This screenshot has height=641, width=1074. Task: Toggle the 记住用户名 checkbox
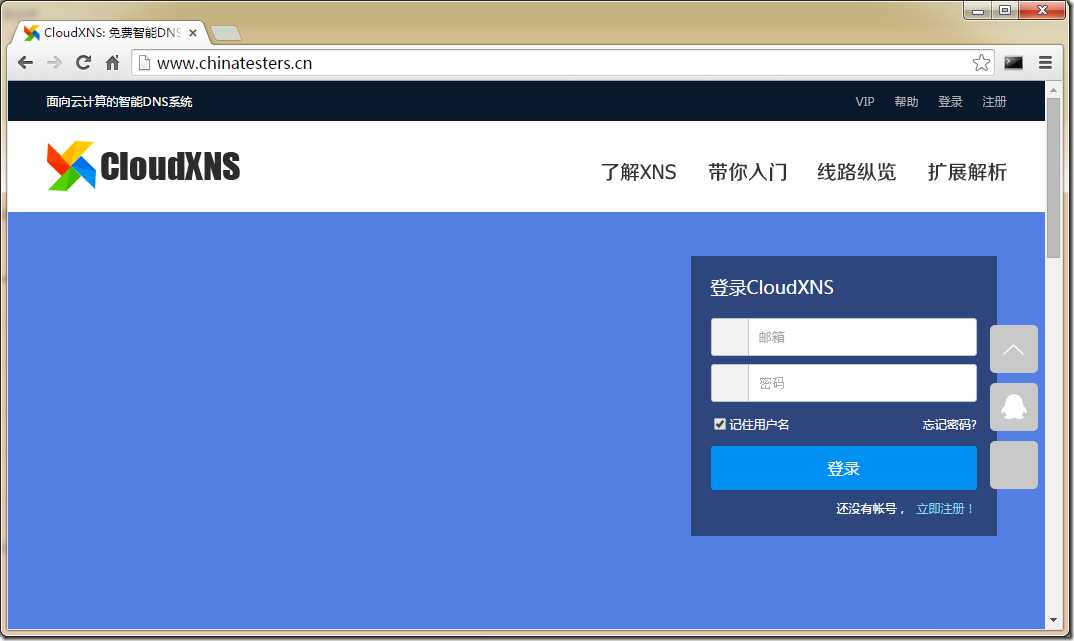click(719, 424)
